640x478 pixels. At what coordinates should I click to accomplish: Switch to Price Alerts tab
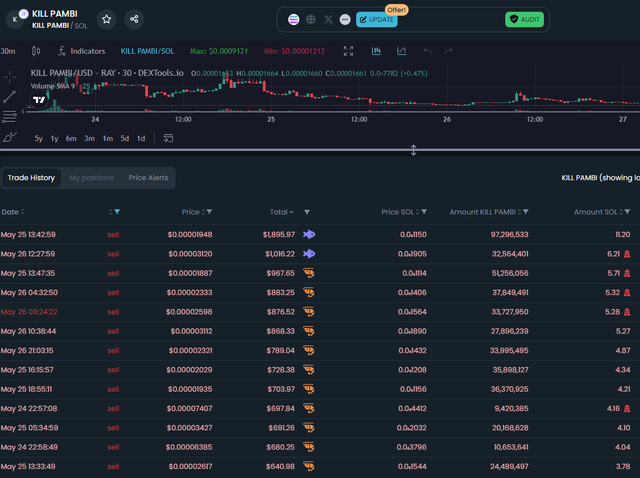point(148,178)
